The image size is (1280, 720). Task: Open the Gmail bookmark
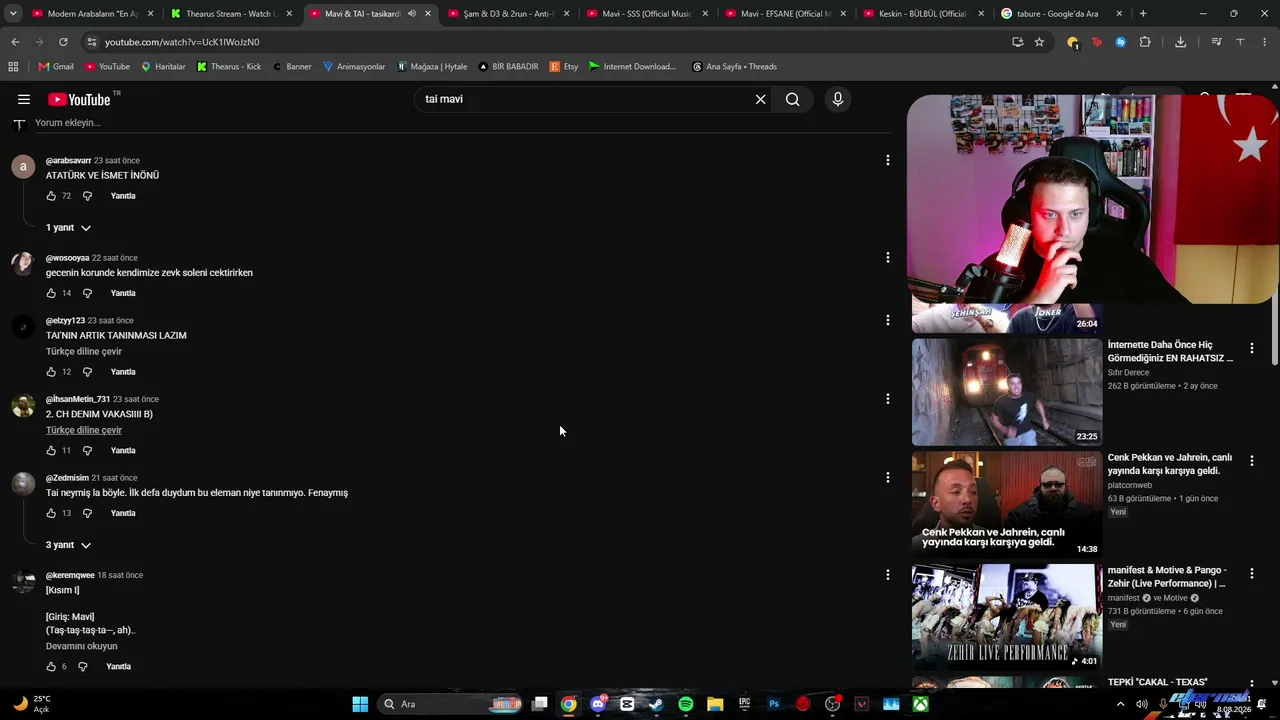pos(56,67)
